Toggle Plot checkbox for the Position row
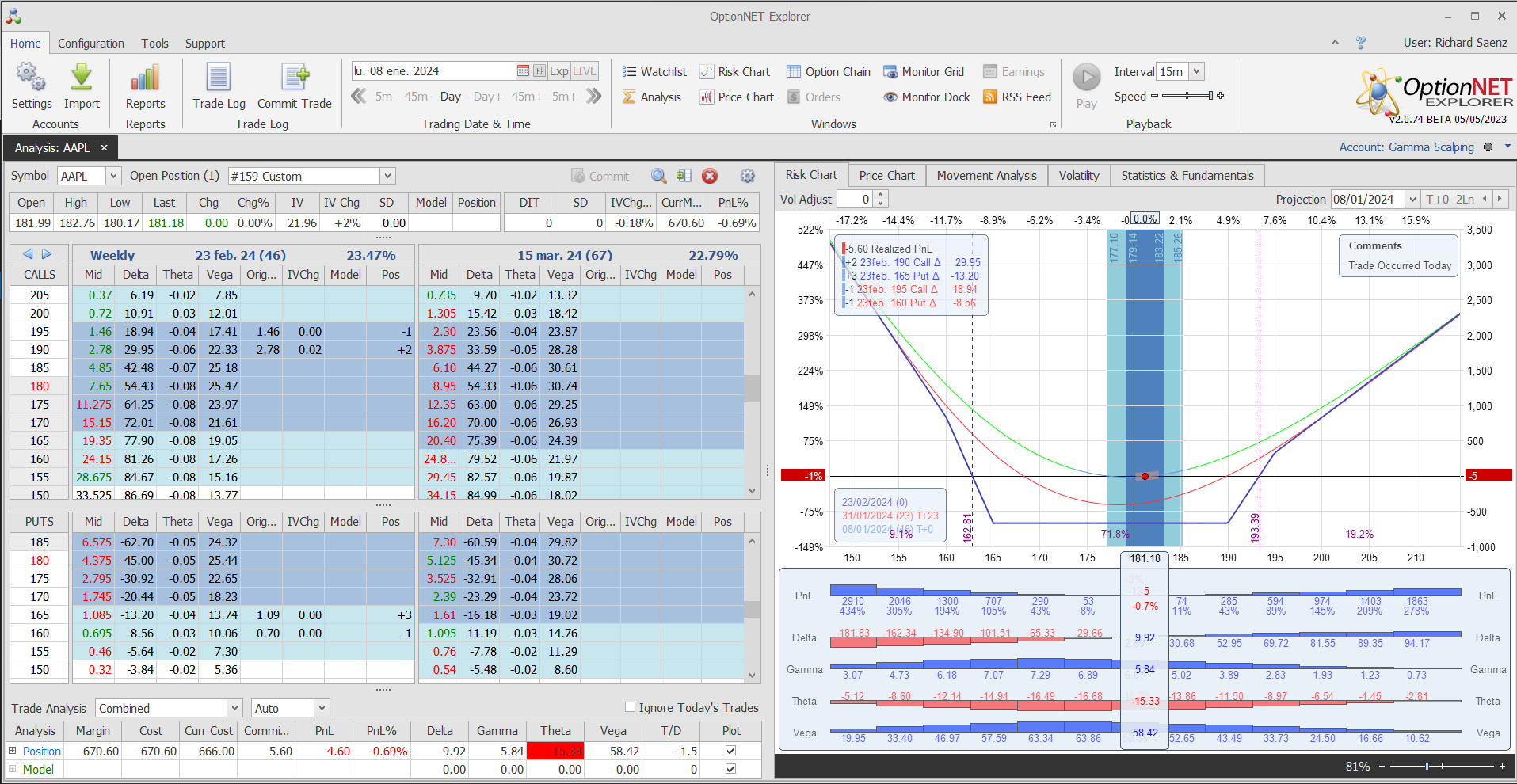This screenshot has width=1517, height=784. [x=730, y=751]
